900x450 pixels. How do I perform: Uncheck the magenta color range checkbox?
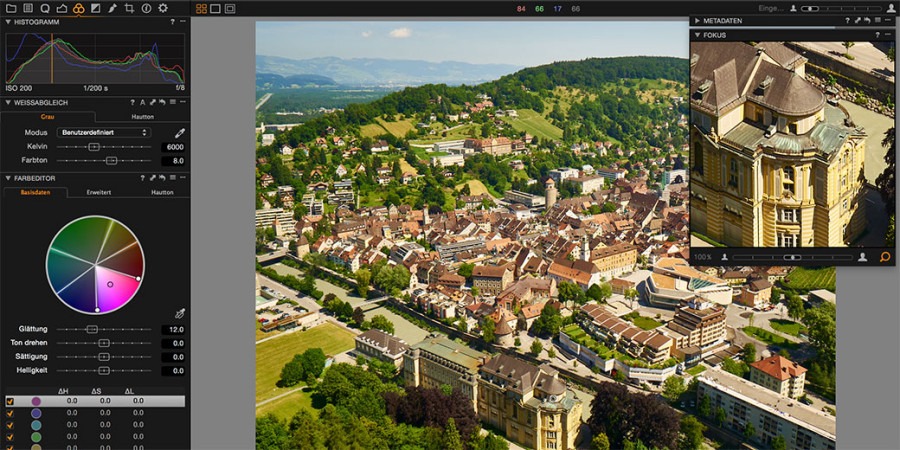coord(10,401)
